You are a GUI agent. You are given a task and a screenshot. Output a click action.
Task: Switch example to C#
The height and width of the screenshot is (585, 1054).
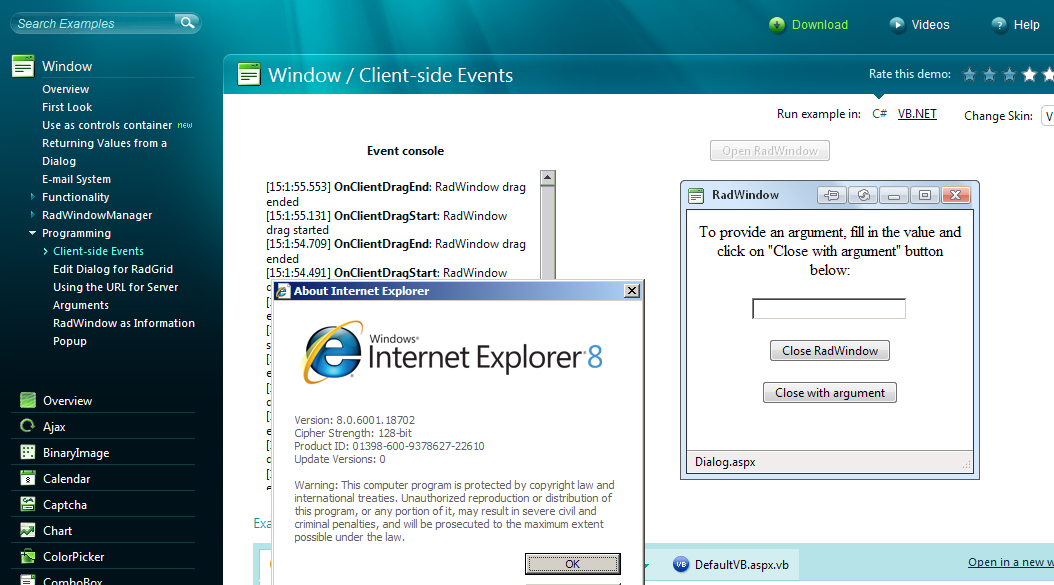[879, 114]
